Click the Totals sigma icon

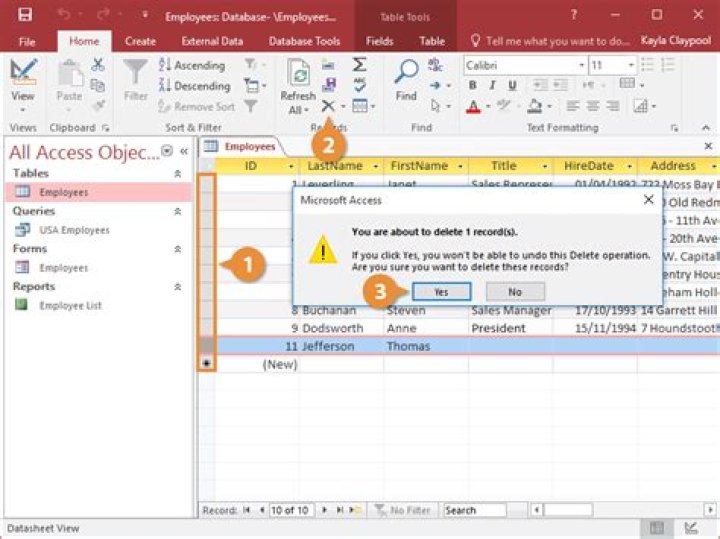[x=360, y=64]
